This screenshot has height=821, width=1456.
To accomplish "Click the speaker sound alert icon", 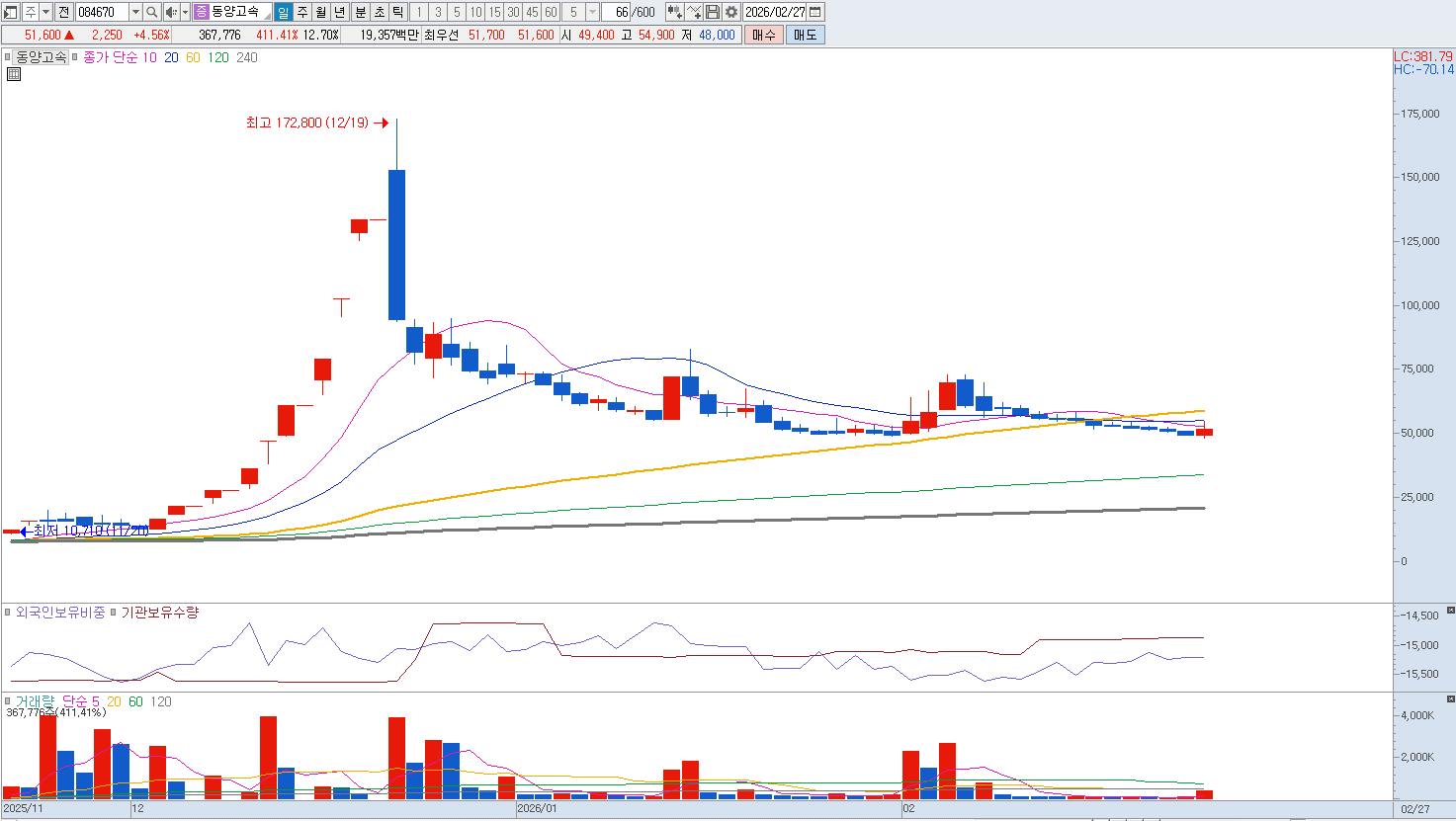I will 171,12.
